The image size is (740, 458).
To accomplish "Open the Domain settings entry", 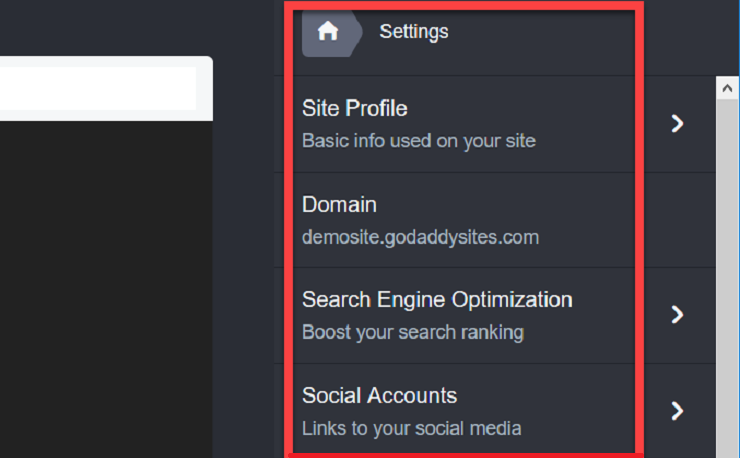I will [x=495, y=220].
